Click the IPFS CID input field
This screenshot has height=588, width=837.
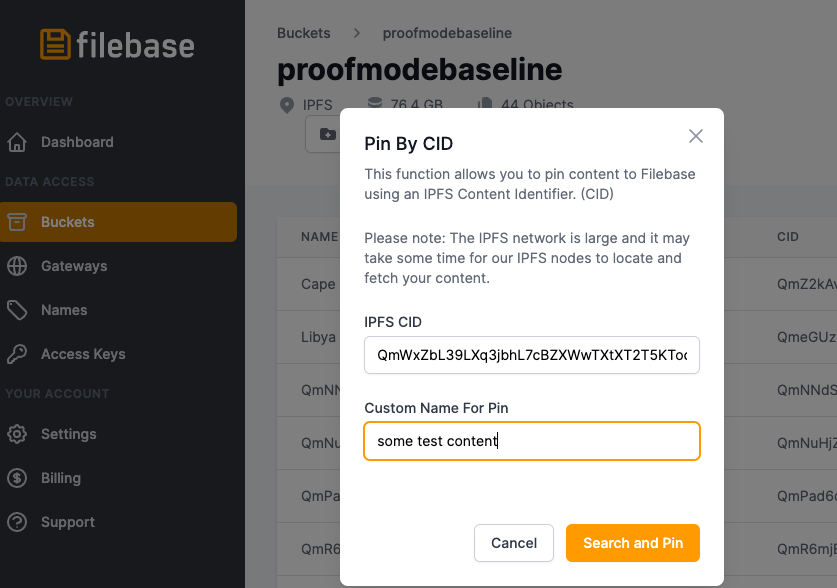[531, 356]
